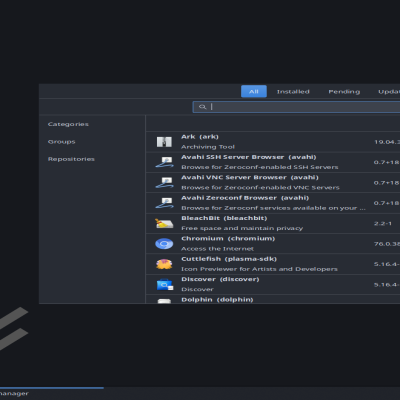
Task: Click "Browse for Zeroconf-enabled VNC Servers" description
Action: point(260,187)
